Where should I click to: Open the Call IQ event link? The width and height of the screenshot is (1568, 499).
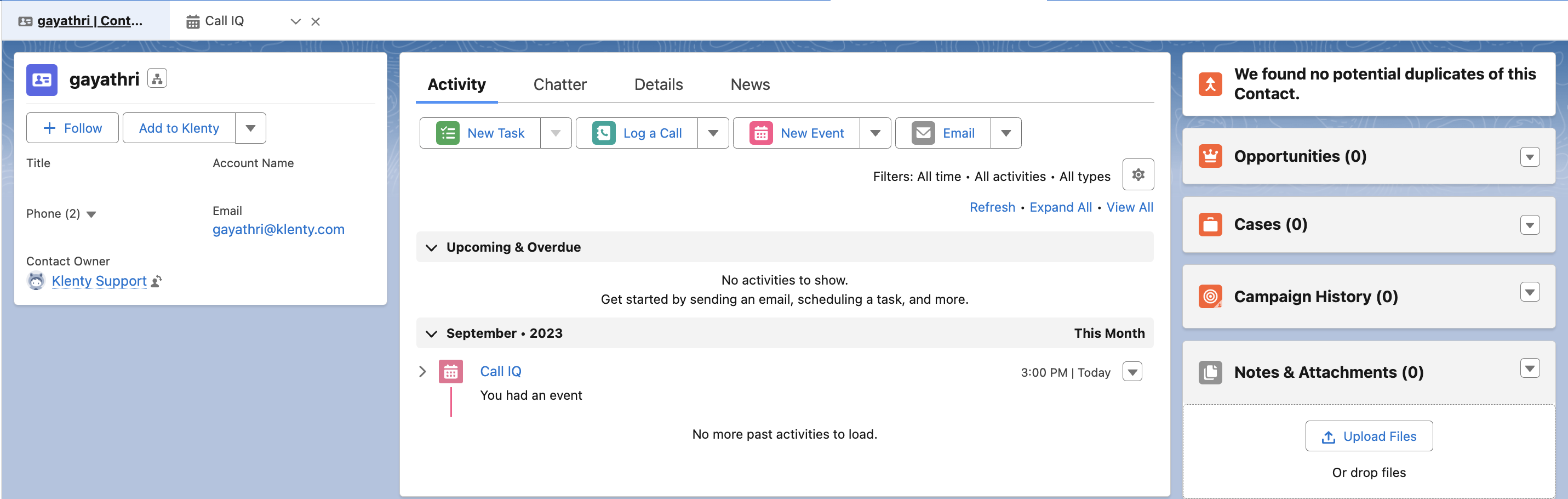click(500, 372)
